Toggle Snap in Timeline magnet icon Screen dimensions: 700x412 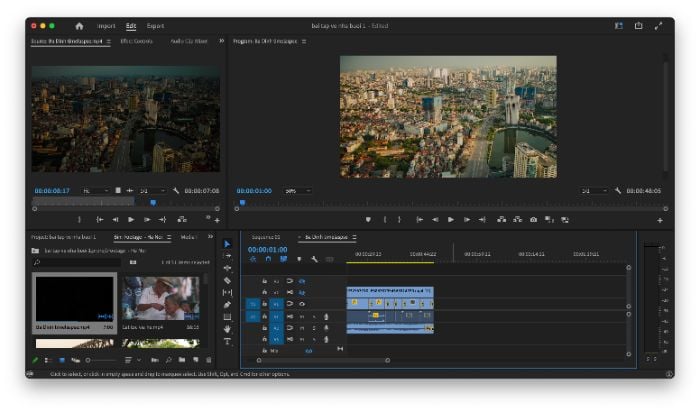tap(268, 259)
